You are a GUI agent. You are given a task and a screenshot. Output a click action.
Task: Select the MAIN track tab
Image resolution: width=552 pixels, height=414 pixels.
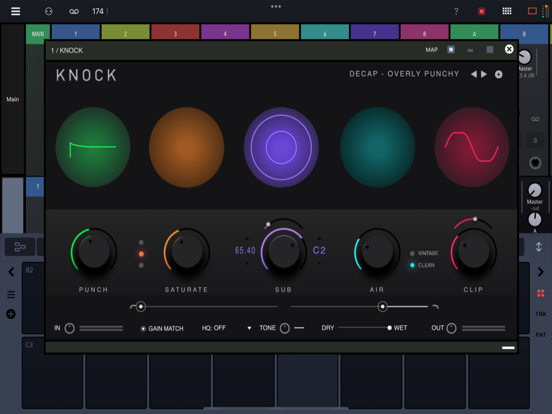coord(38,34)
